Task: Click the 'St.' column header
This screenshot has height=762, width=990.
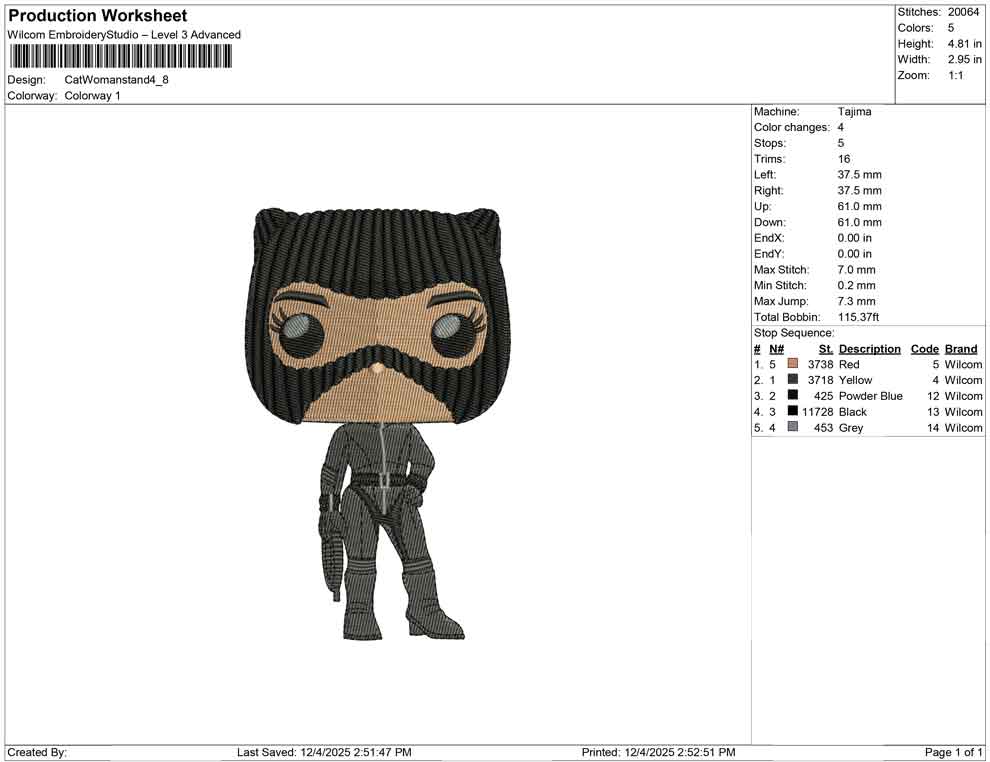Action: 826,348
